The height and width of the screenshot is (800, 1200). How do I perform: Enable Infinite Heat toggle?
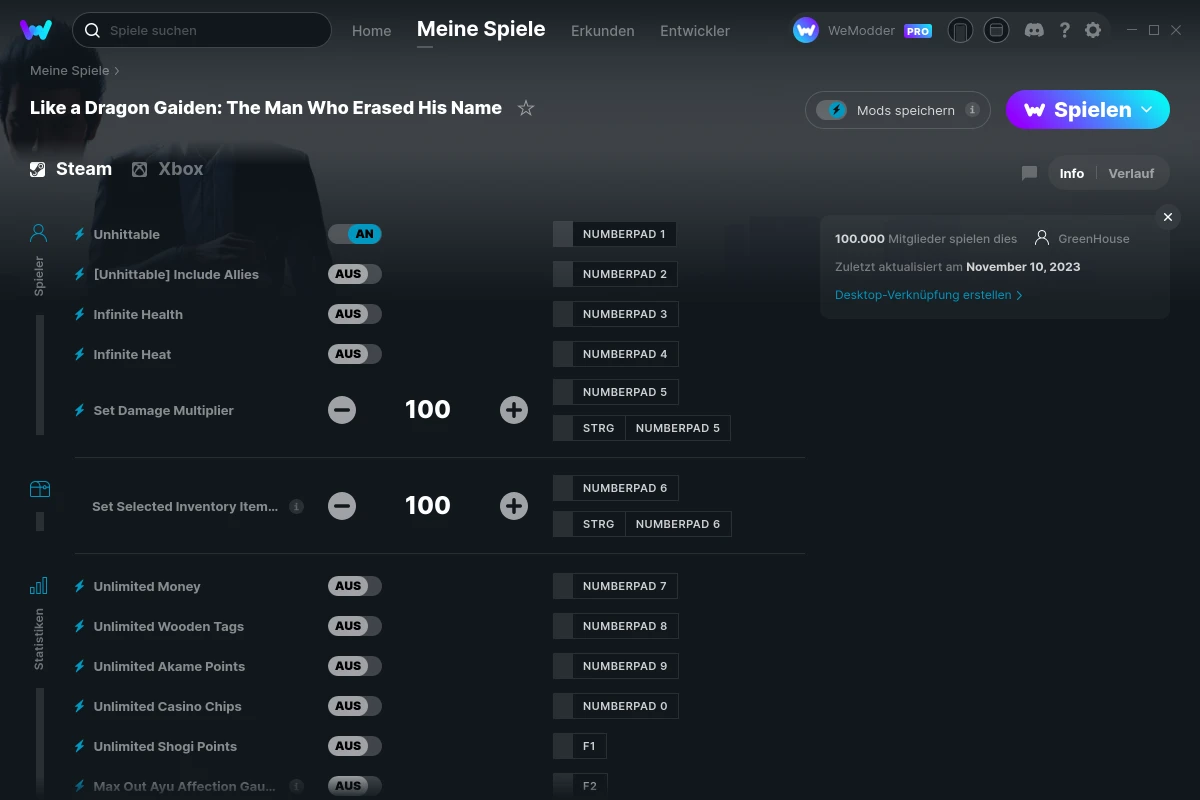[355, 354]
